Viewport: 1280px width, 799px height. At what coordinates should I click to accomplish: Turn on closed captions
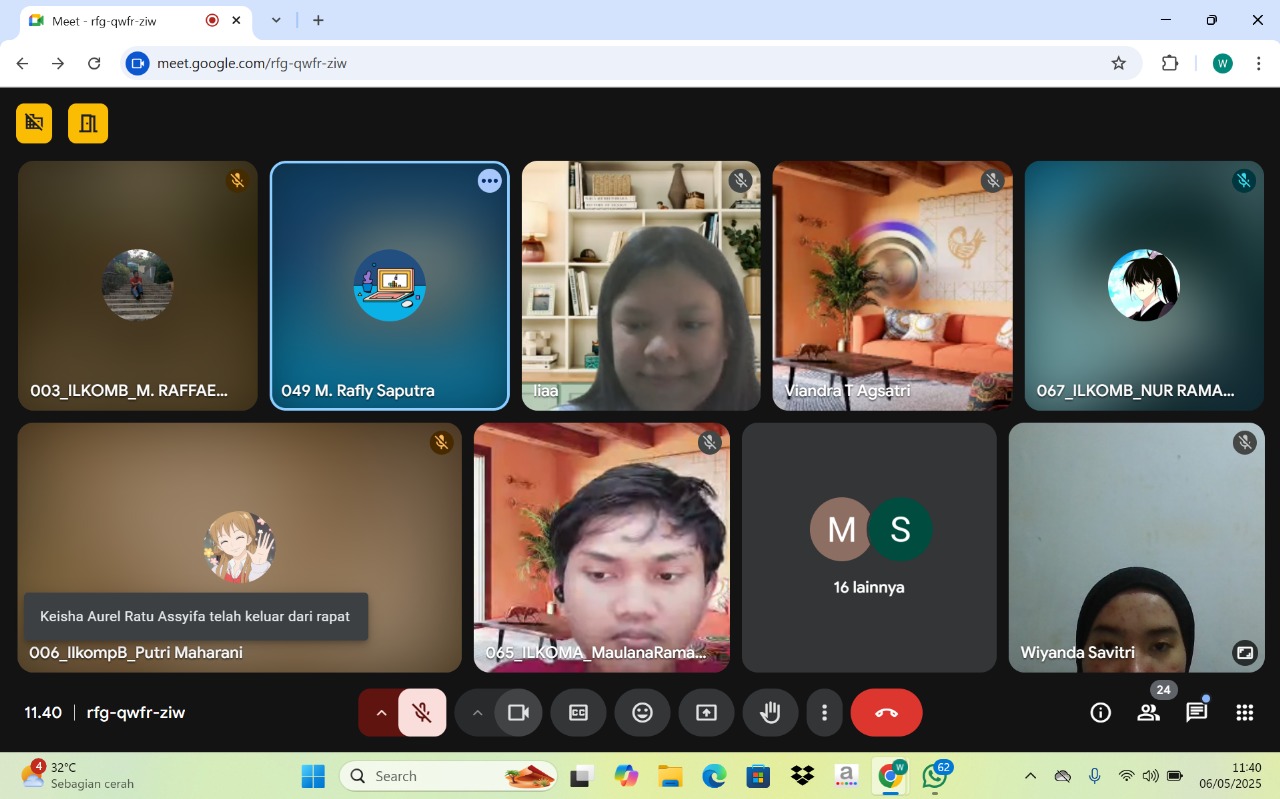pos(578,713)
